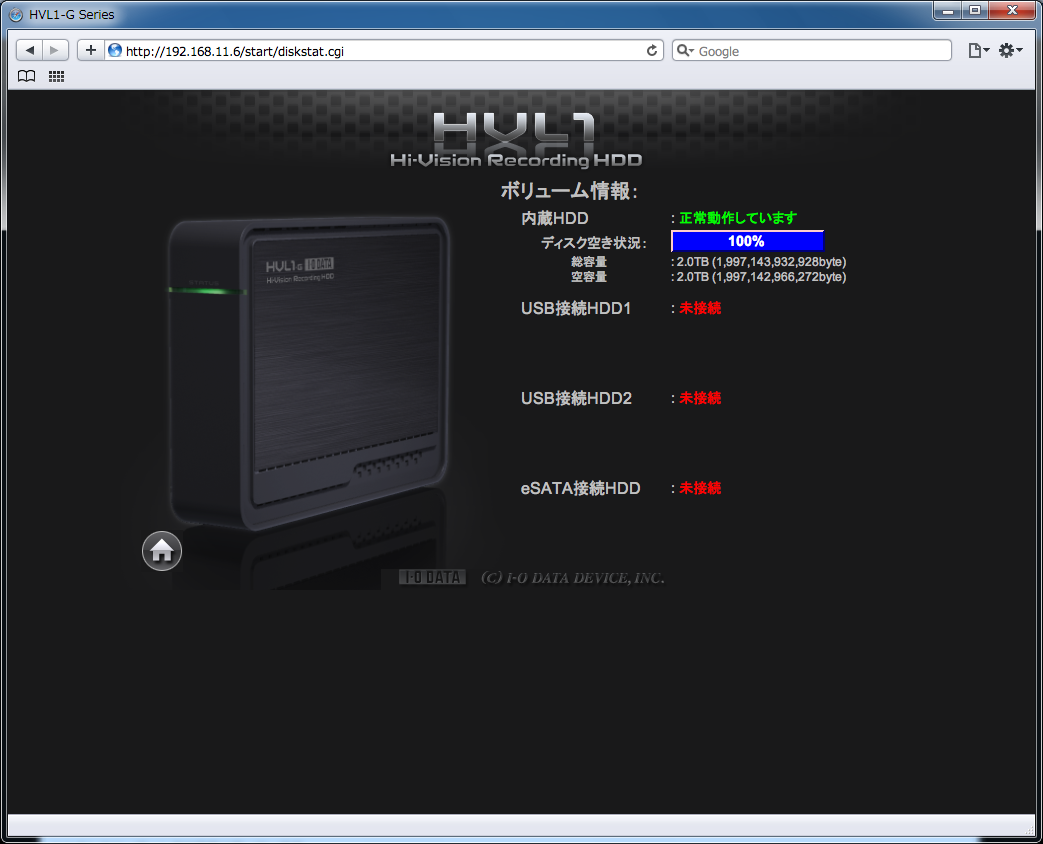The height and width of the screenshot is (844, 1043).
Task: Open the page menu dropdown
Action: (x=978, y=51)
